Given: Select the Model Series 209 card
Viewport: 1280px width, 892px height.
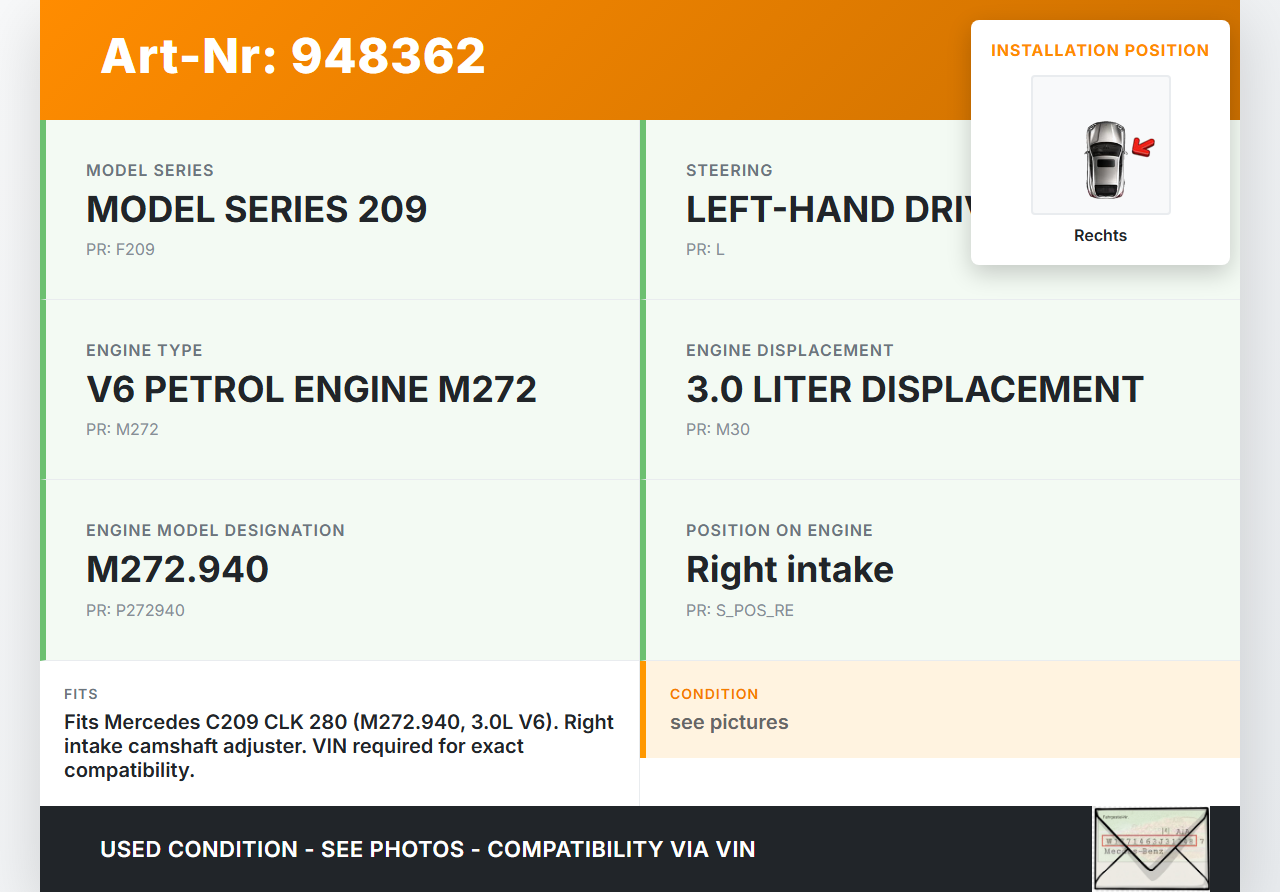Looking at the screenshot, I should [340, 210].
